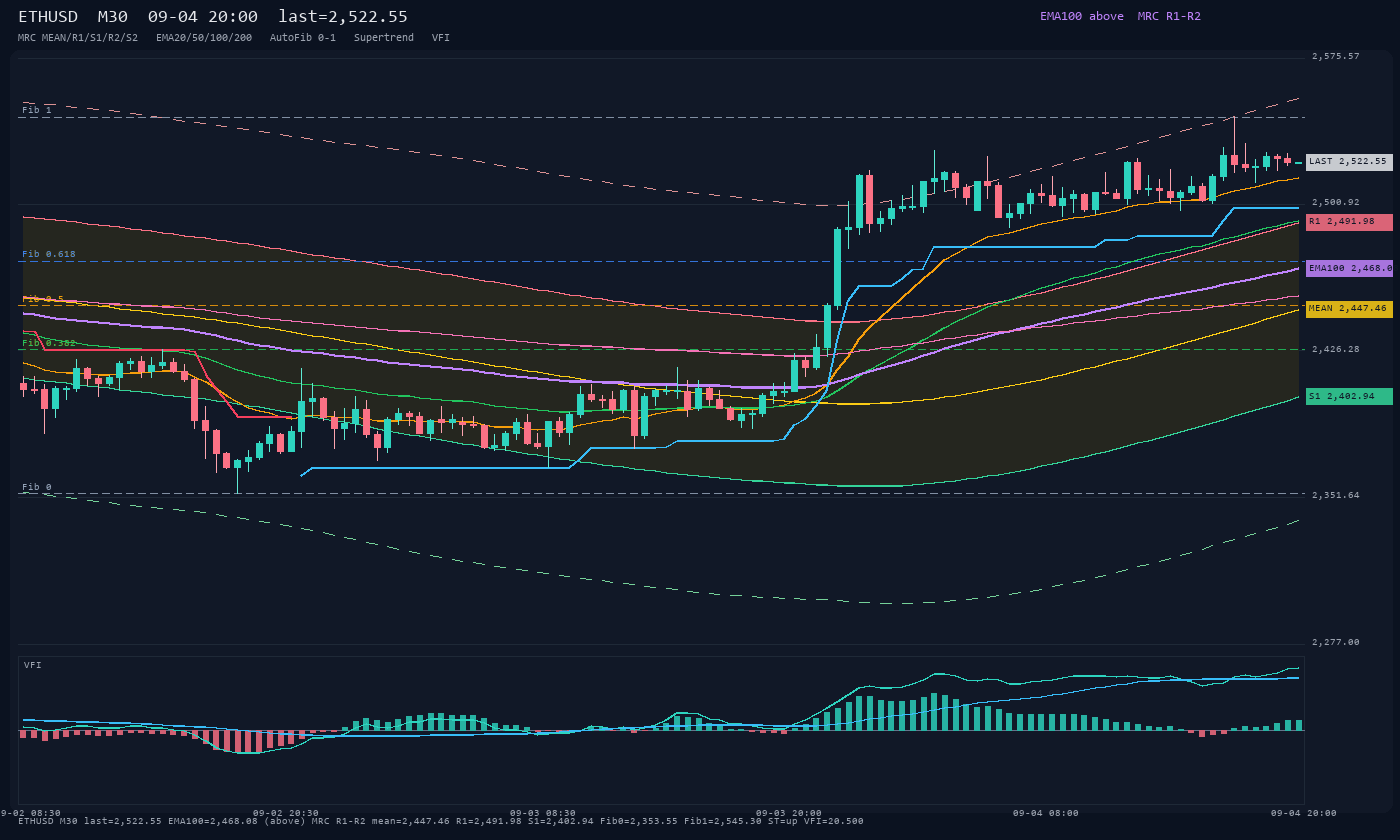Select the "MRC R1-R2" status text
The width and height of the screenshot is (1400, 840).
[1169, 16]
